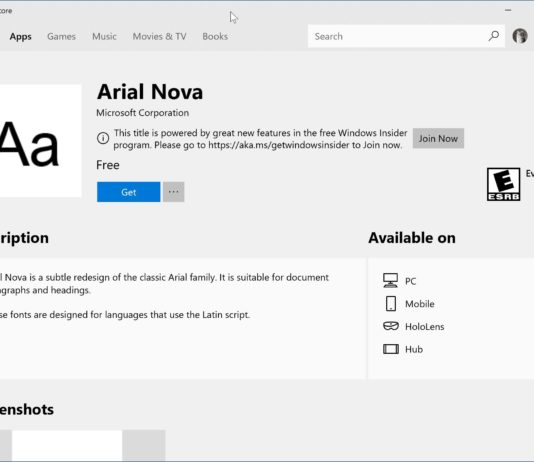Switch to the Music tab
The width and height of the screenshot is (534, 462).
(104, 36)
